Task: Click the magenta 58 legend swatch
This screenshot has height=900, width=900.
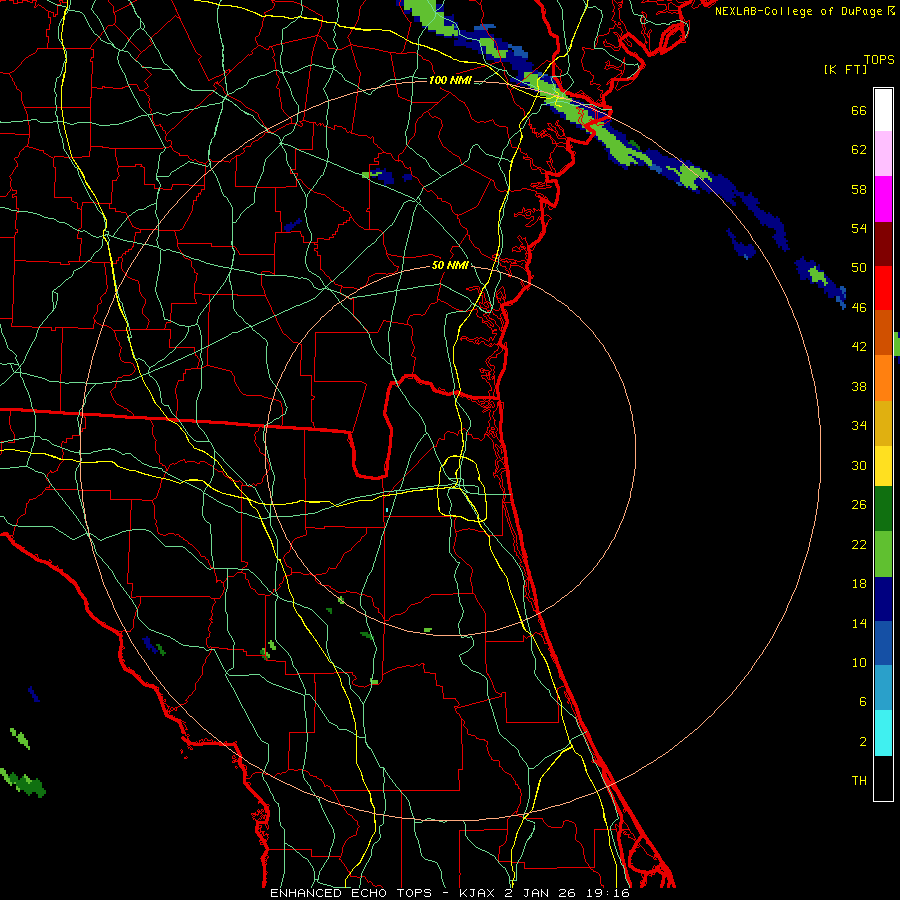Action: click(883, 199)
